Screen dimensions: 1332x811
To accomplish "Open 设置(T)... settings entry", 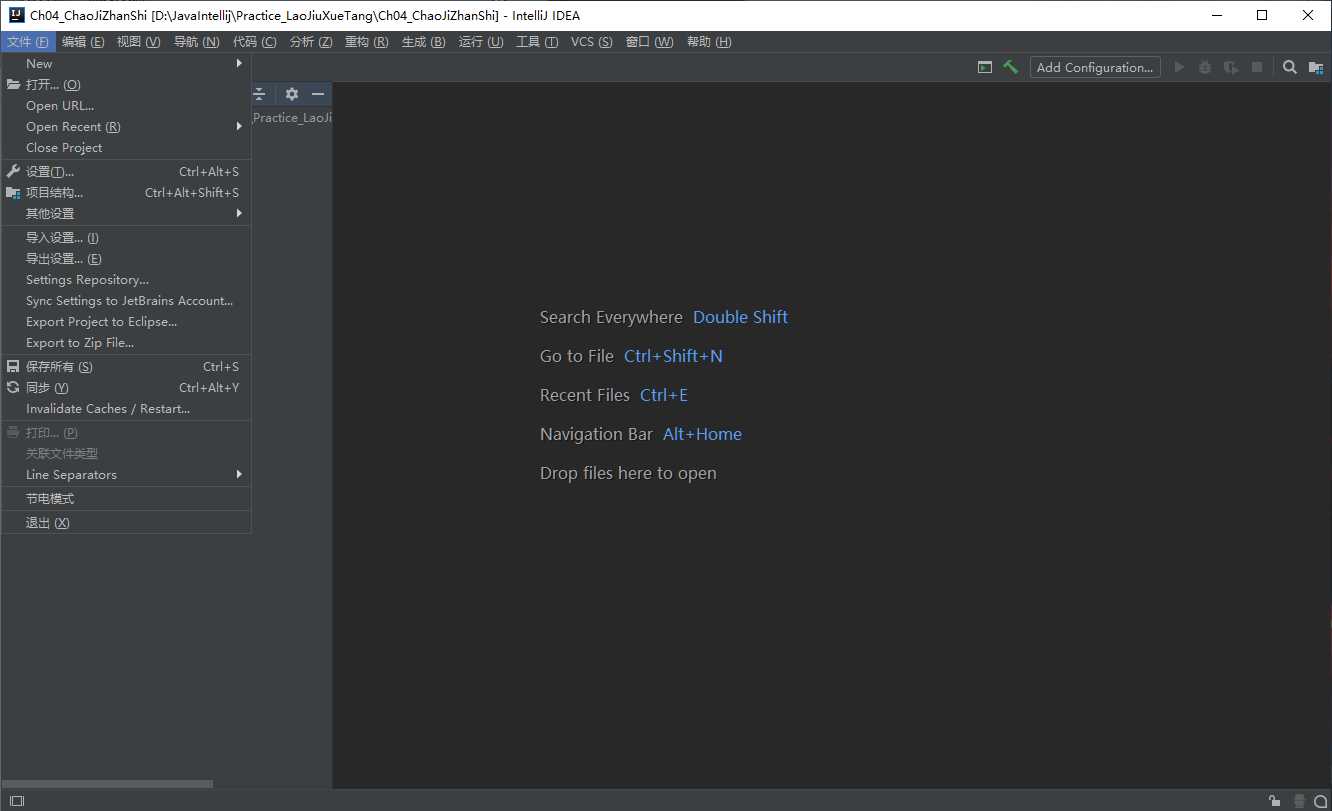I will coord(126,171).
